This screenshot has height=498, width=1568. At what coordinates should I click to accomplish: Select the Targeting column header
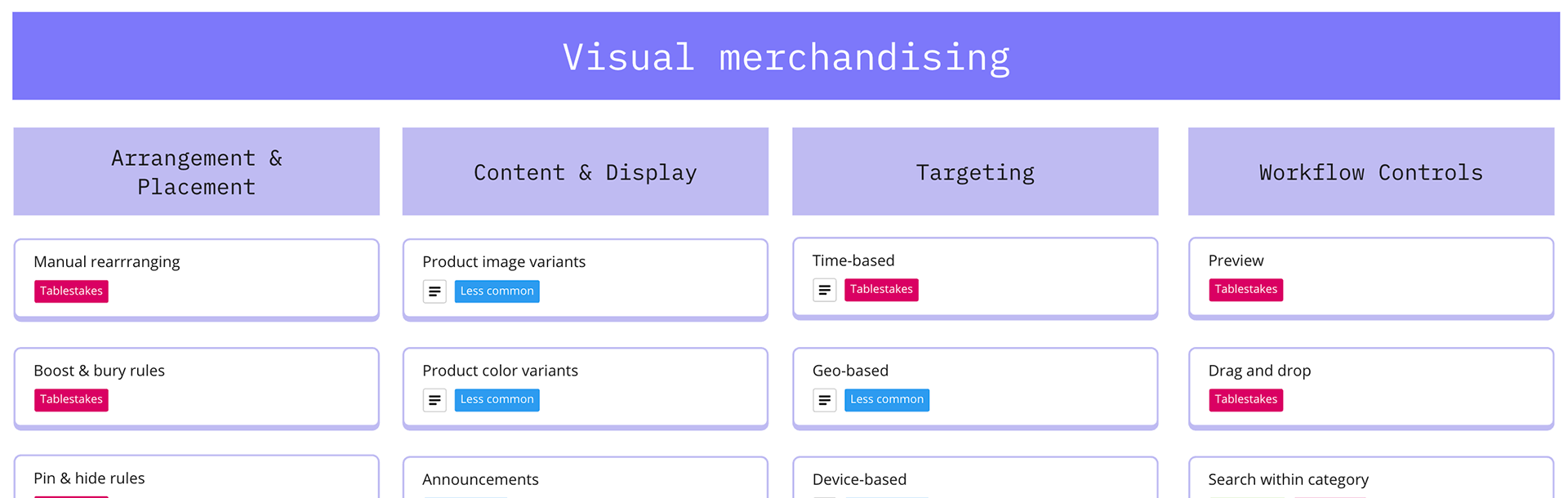point(975,171)
